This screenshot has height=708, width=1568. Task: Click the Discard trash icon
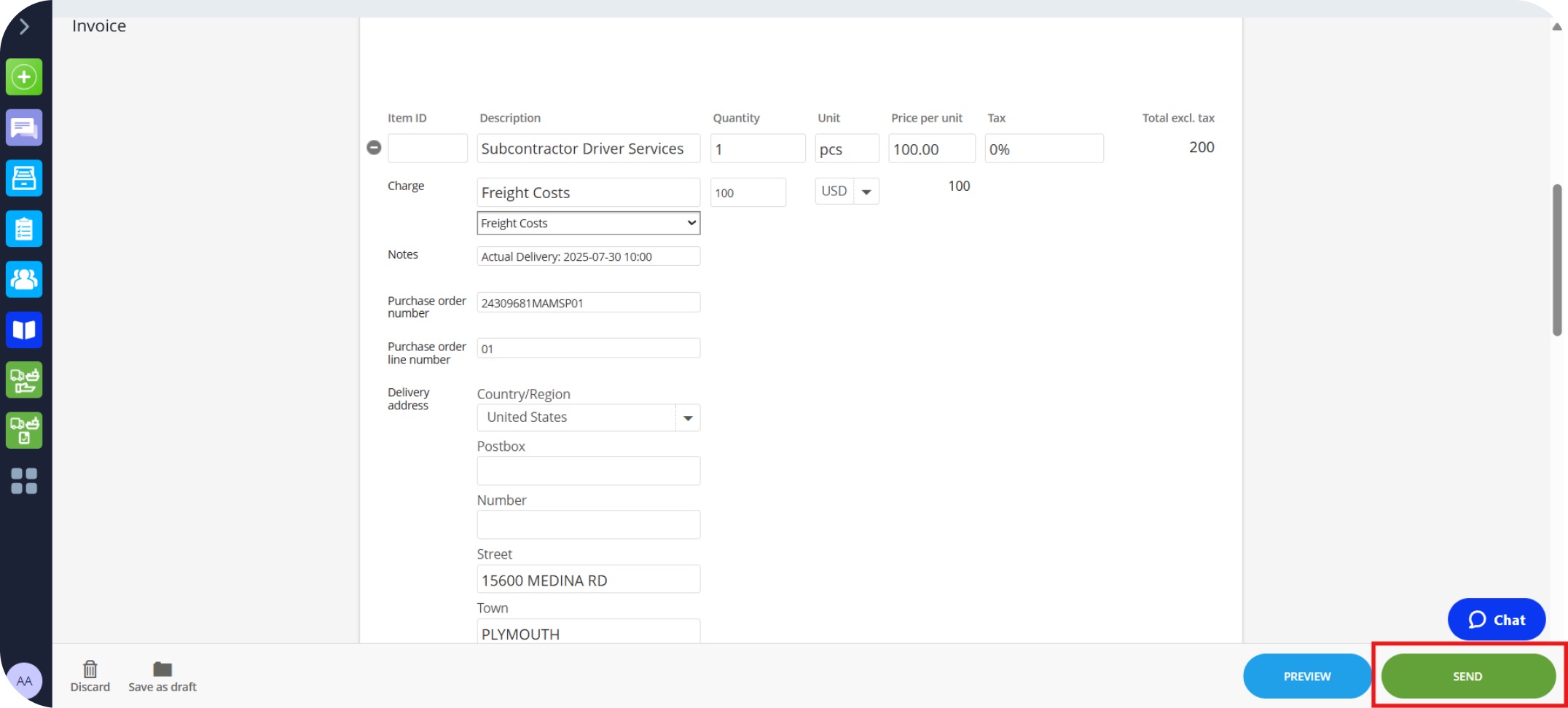tap(90, 669)
